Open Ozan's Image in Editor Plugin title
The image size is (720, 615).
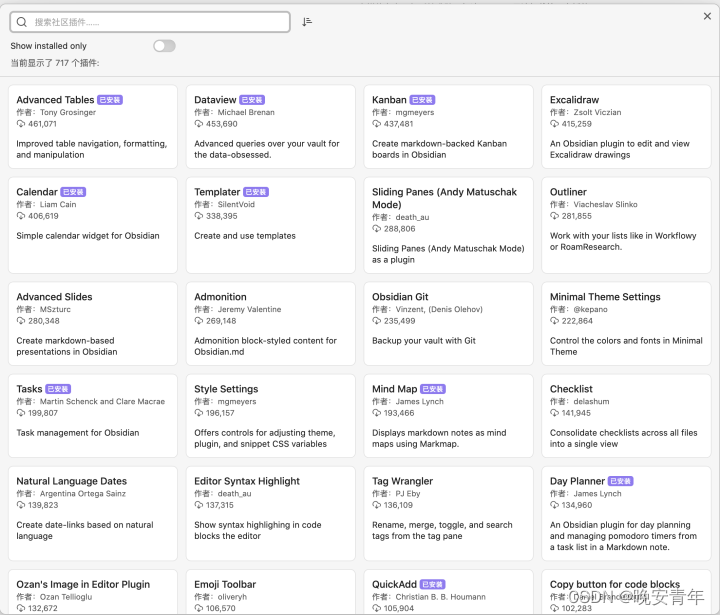tap(83, 584)
